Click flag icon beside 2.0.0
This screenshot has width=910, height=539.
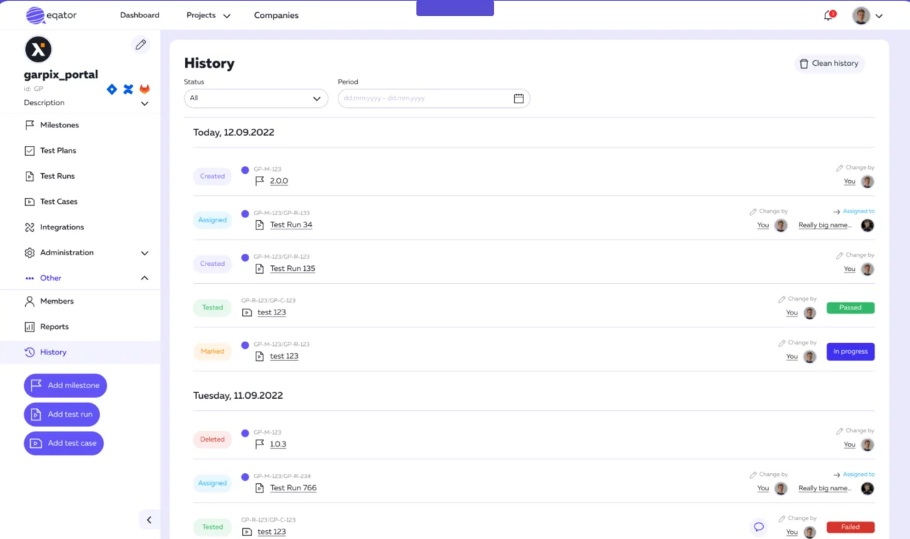tap(259, 181)
